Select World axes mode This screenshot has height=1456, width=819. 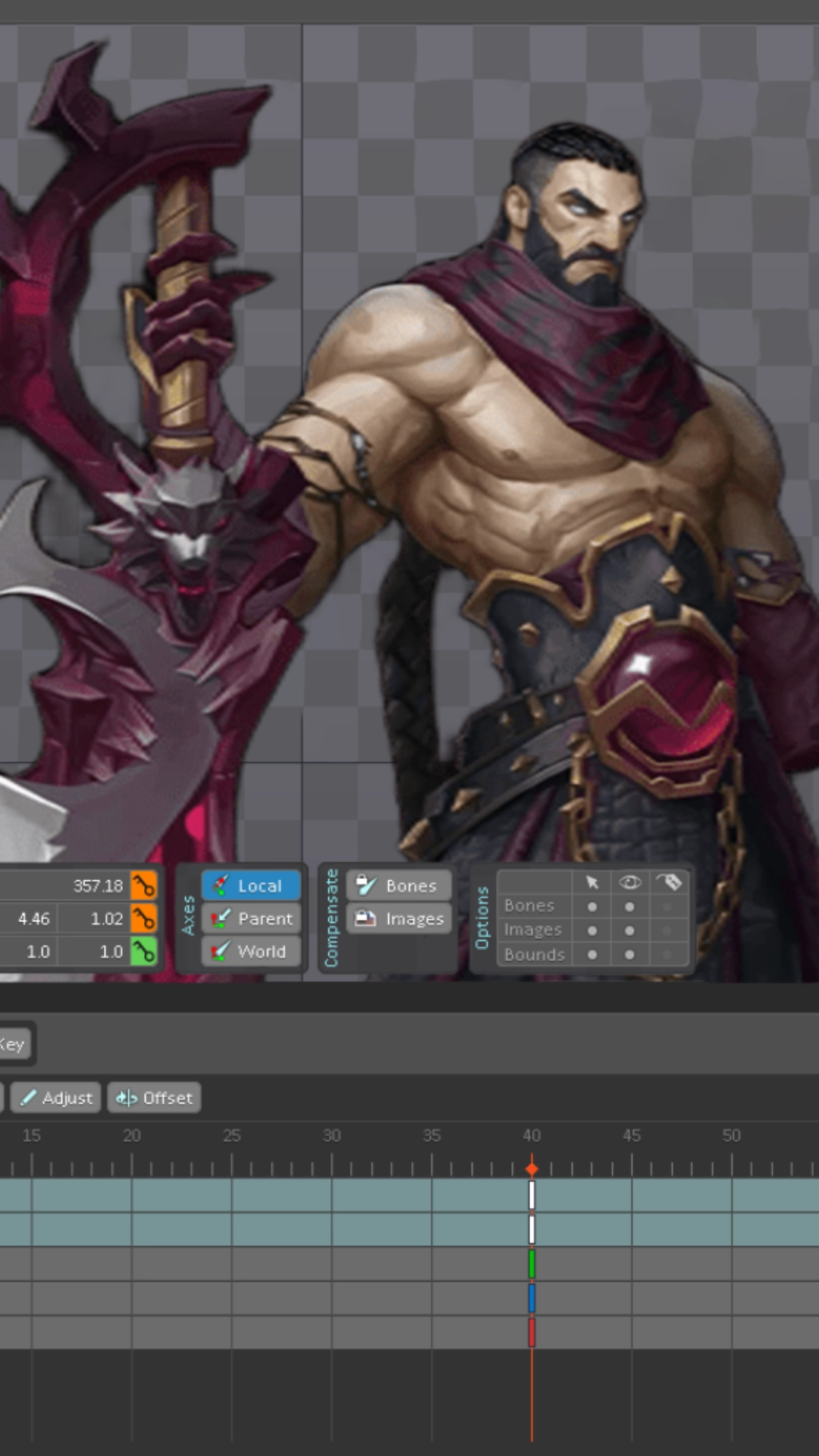[251, 951]
